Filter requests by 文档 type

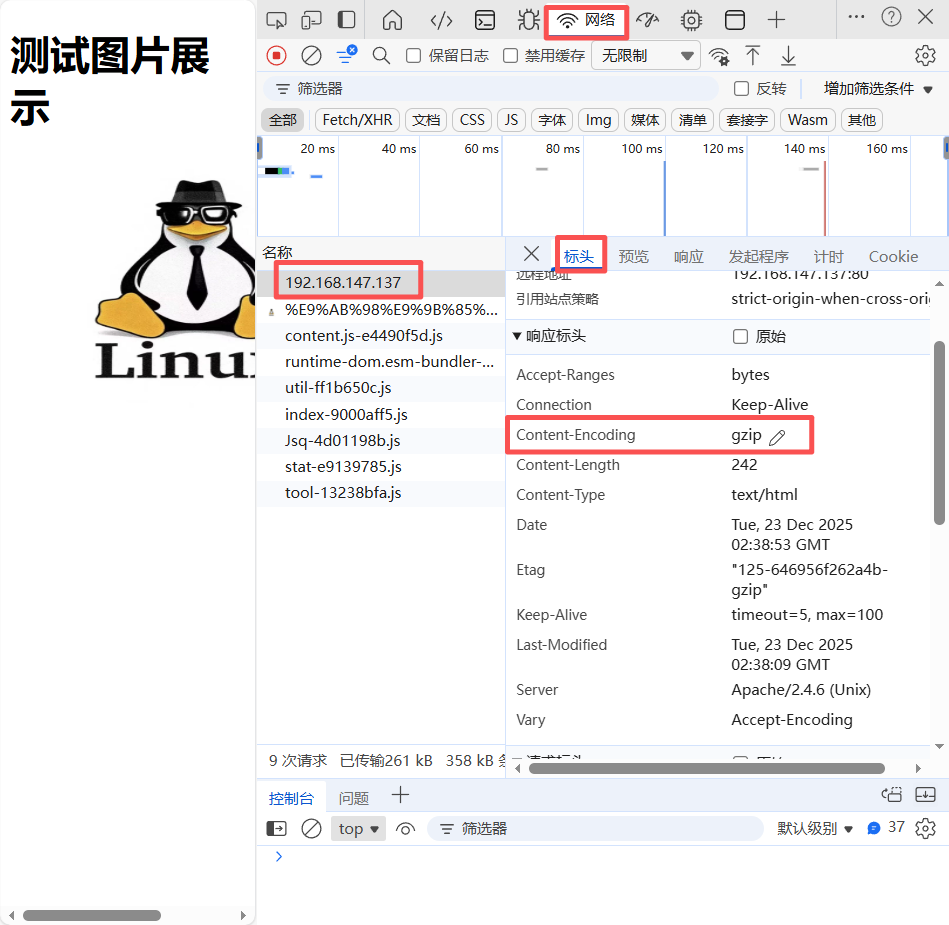click(x=426, y=120)
